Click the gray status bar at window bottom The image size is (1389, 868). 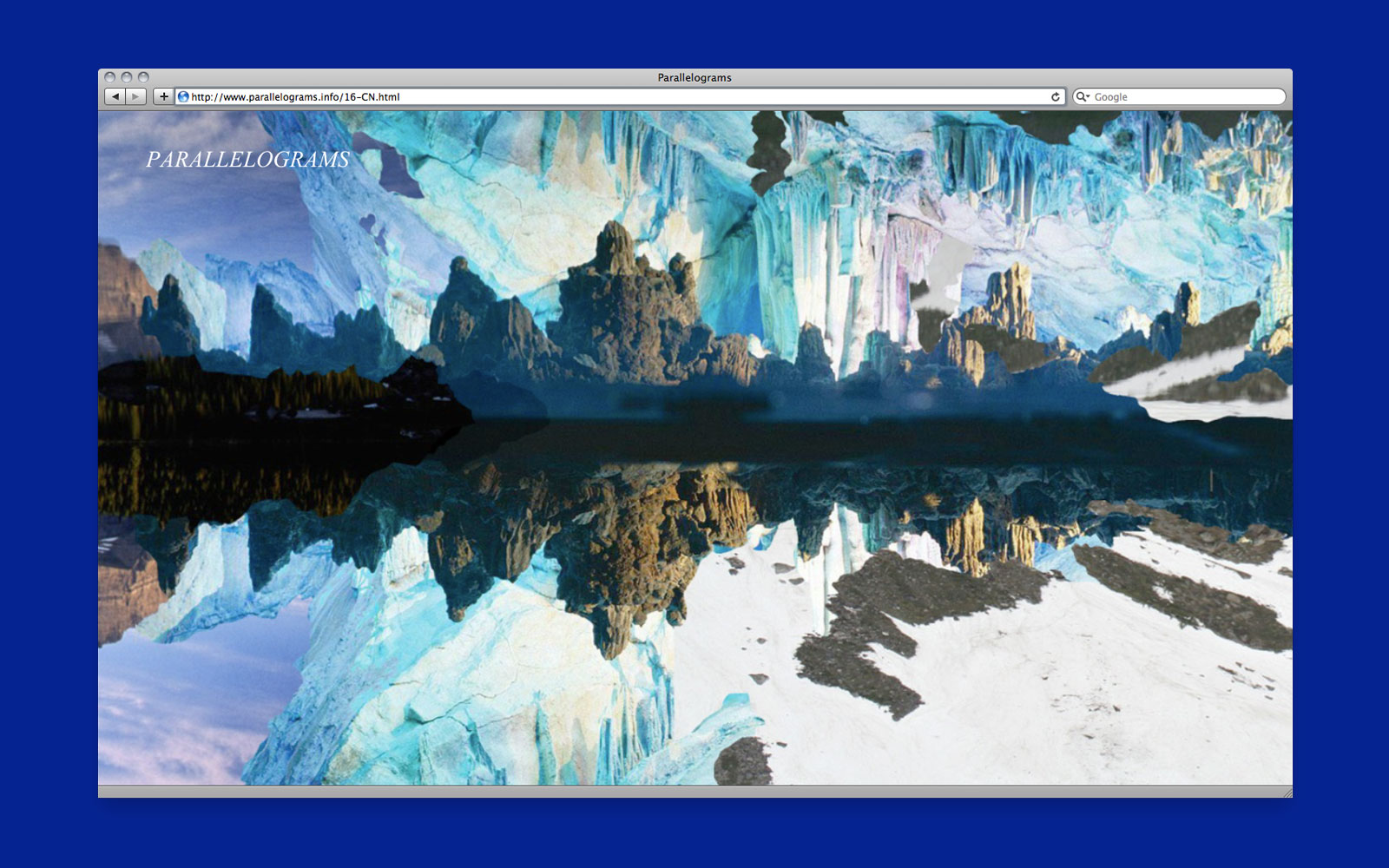(694, 792)
